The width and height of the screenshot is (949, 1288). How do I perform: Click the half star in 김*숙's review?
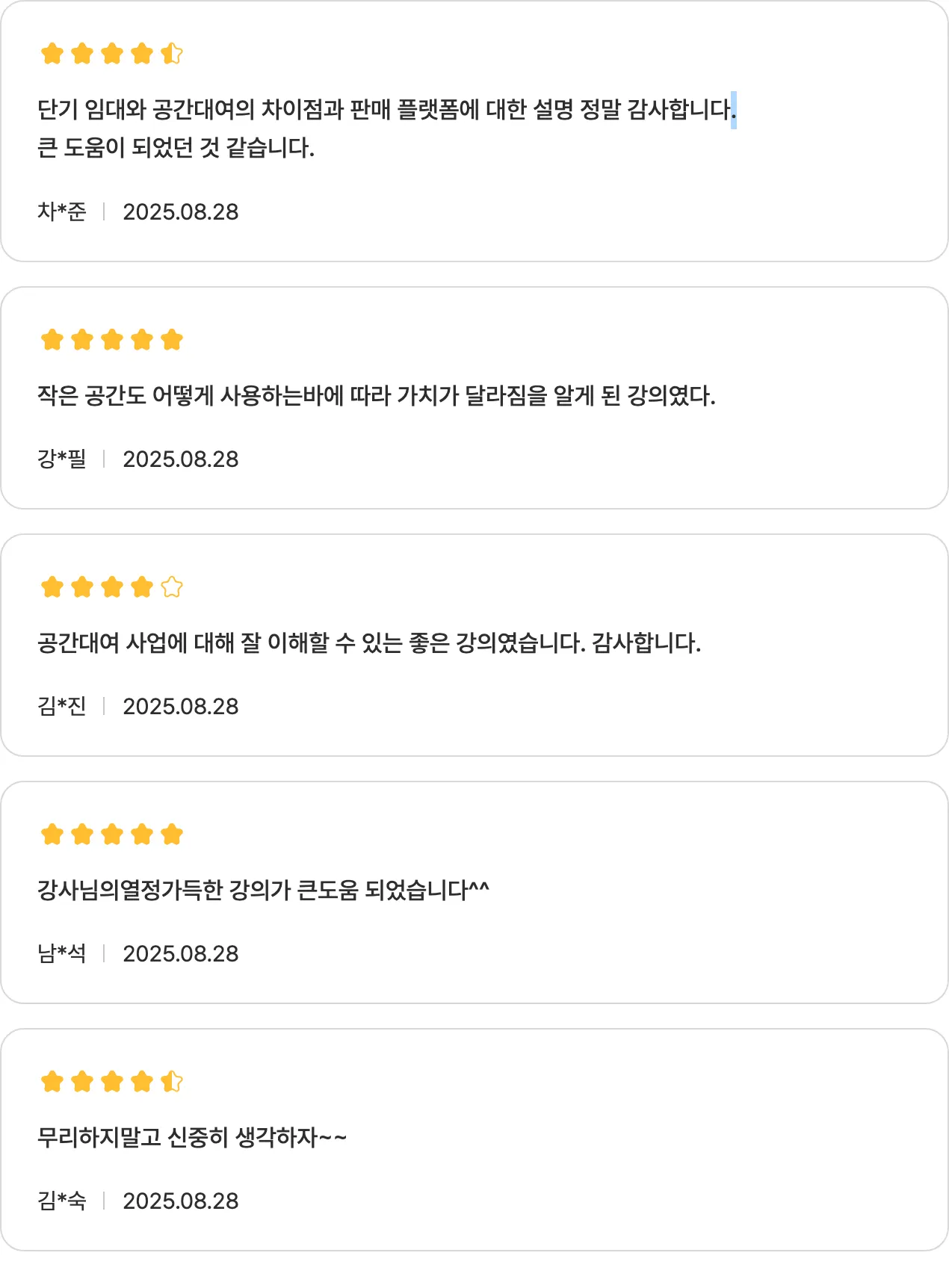pyautogui.click(x=172, y=1082)
